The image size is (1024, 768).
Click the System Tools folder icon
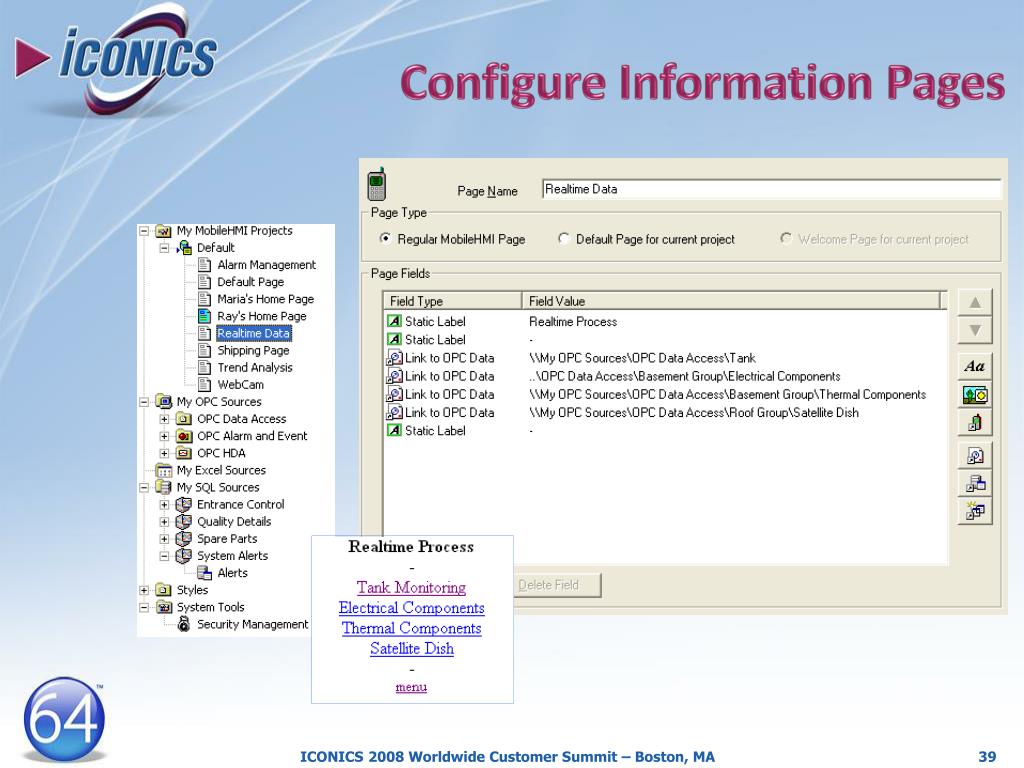tap(163, 607)
